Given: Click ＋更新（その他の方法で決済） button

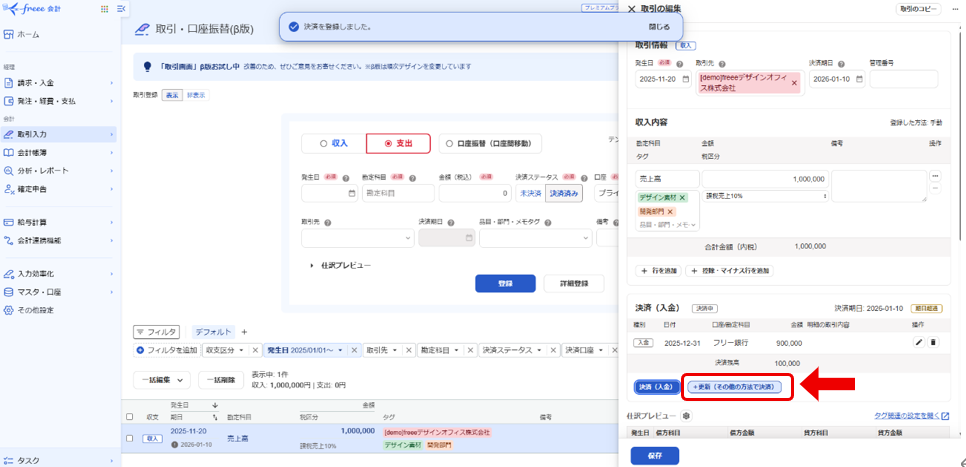Looking at the screenshot, I should click(734, 387).
